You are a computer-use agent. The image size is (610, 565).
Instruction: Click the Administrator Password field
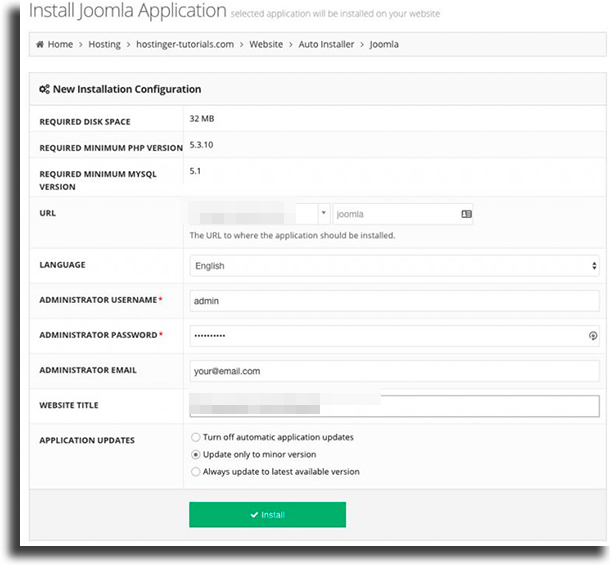tap(394, 336)
